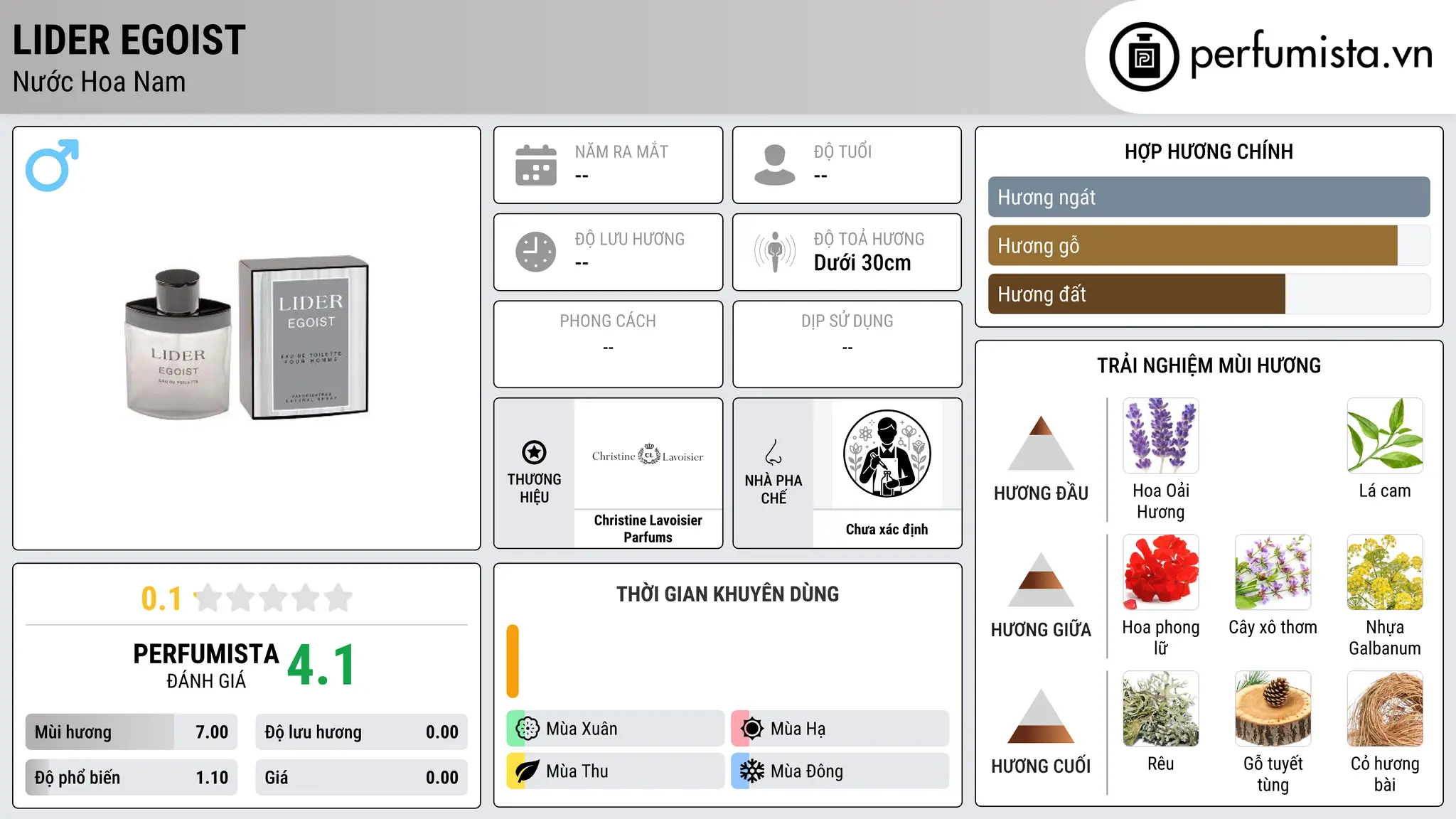This screenshot has height=819, width=1456.
Task: Click the Độ lưu hương 0.00 score bar
Action: 361,732
